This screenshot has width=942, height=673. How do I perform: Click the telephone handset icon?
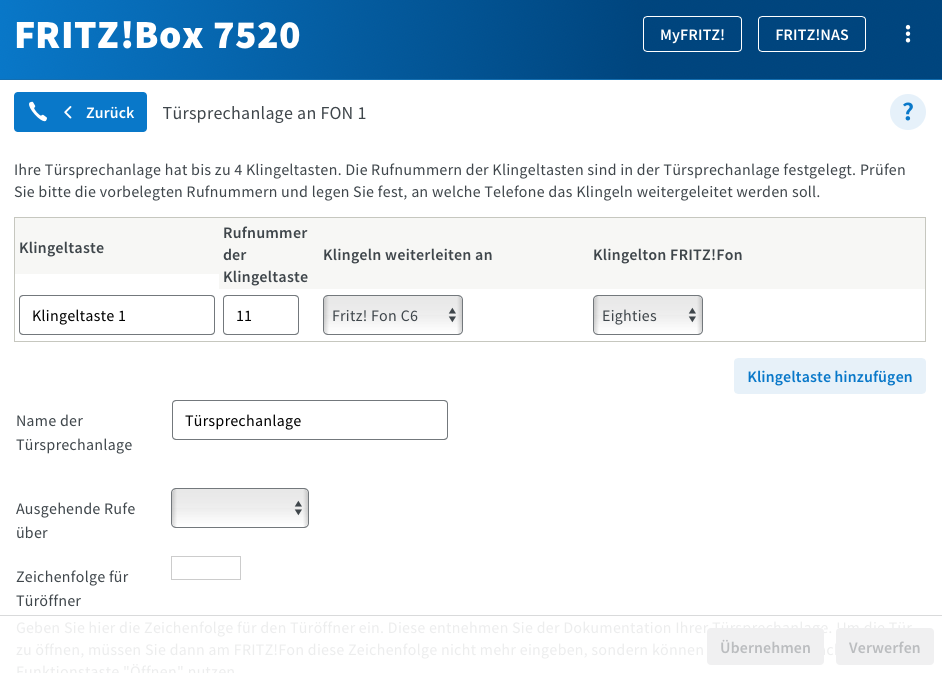point(38,112)
